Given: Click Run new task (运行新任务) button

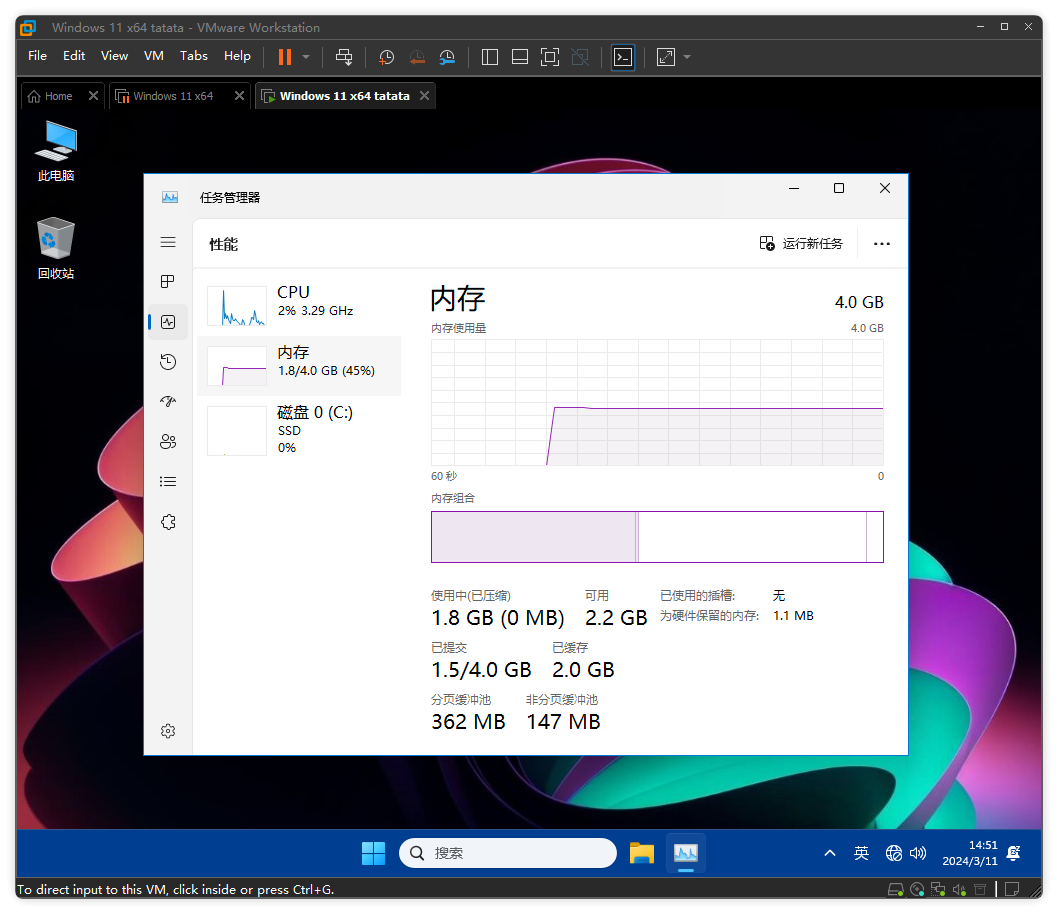Looking at the screenshot, I should click(x=801, y=243).
